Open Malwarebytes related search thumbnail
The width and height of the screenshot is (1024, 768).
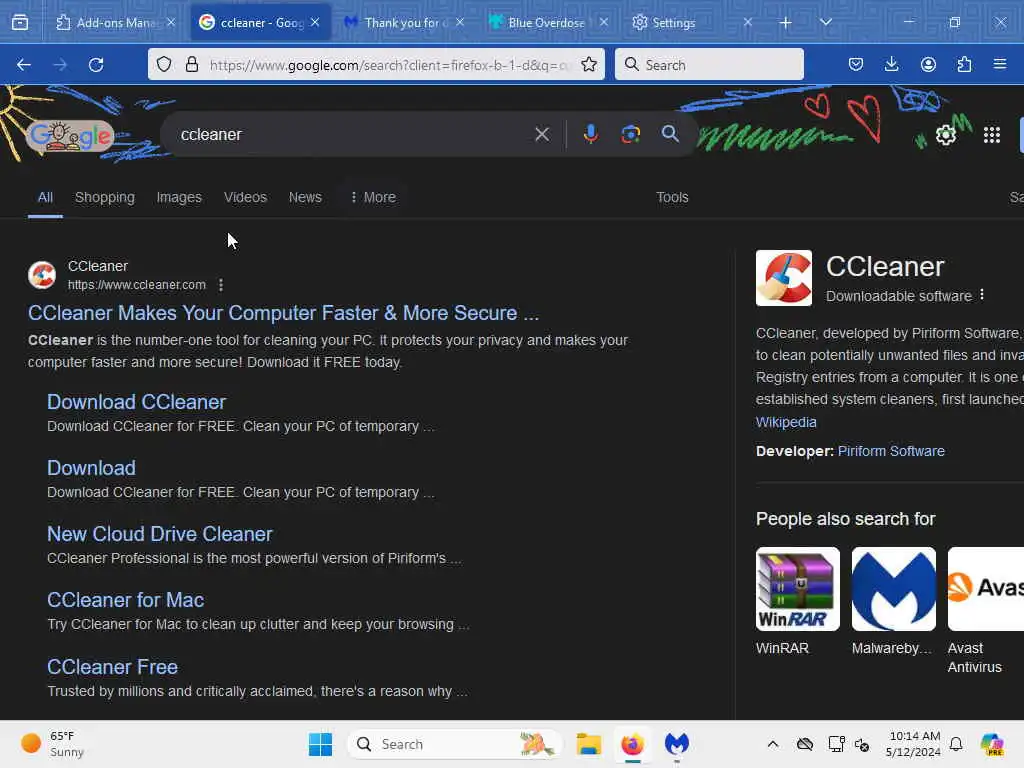point(893,589)
